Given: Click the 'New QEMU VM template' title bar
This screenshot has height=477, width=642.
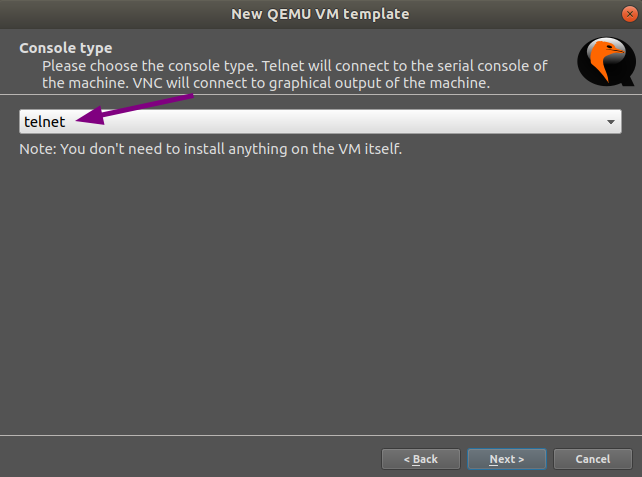Looking at the screenshot, I should 320,14.
